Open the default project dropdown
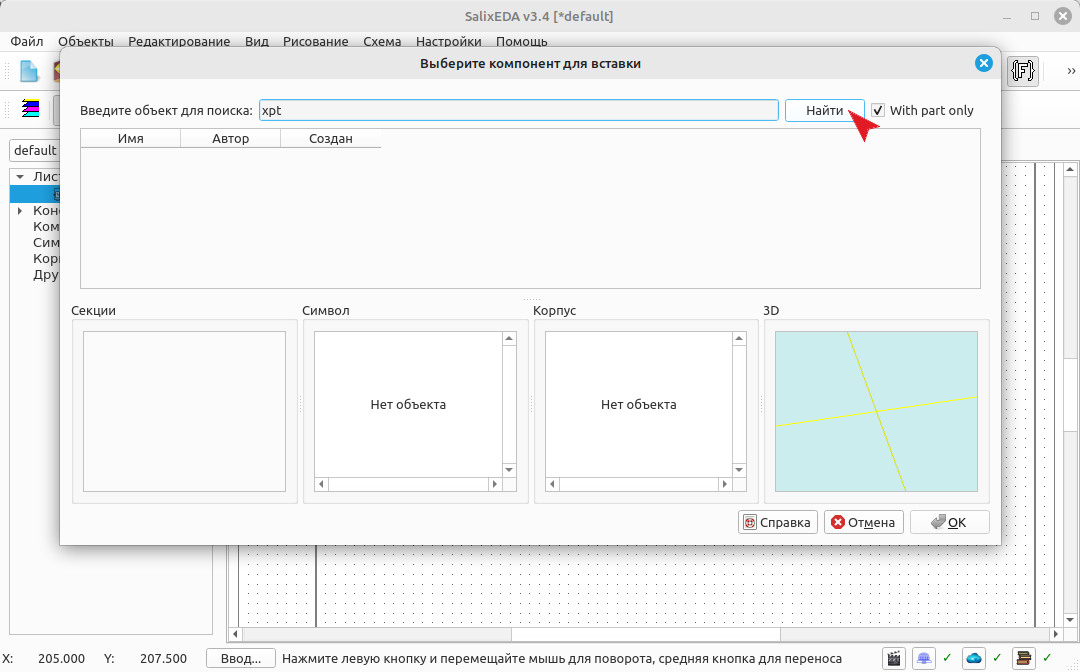The height and width of the screenshot is (672, 1080). tap(35, 150)
